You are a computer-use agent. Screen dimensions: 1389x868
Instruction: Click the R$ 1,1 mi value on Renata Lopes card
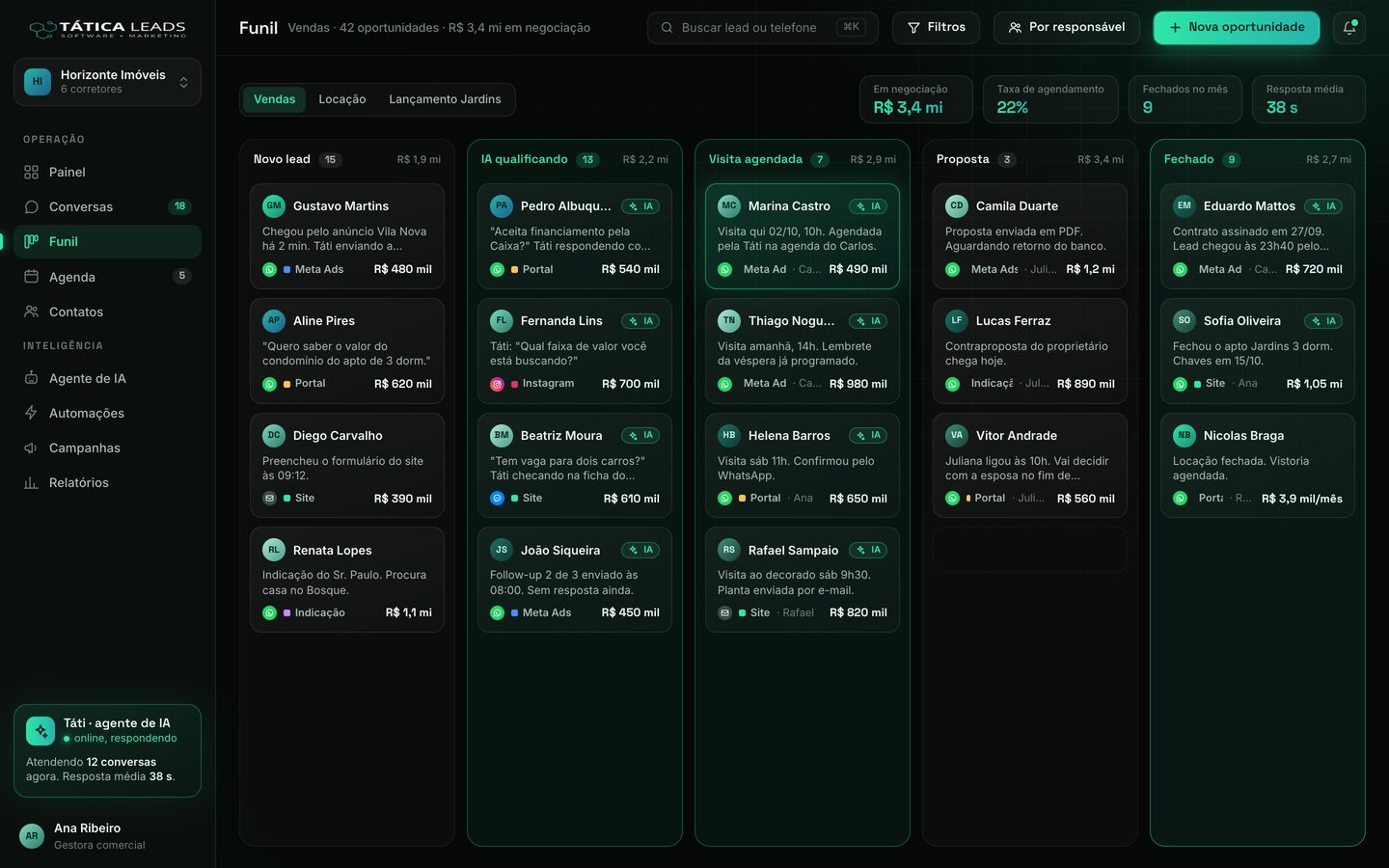pyautogui.click(x=409, y=613)
